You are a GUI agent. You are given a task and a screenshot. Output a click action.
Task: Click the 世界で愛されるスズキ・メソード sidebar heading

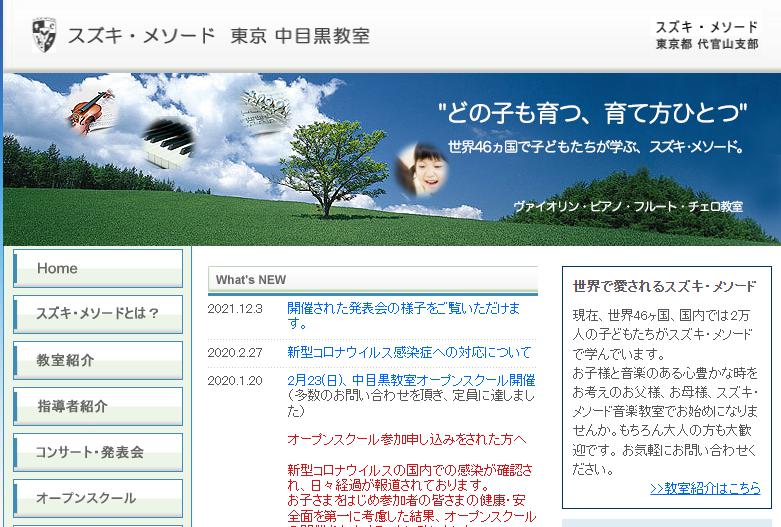pos(664,286)
